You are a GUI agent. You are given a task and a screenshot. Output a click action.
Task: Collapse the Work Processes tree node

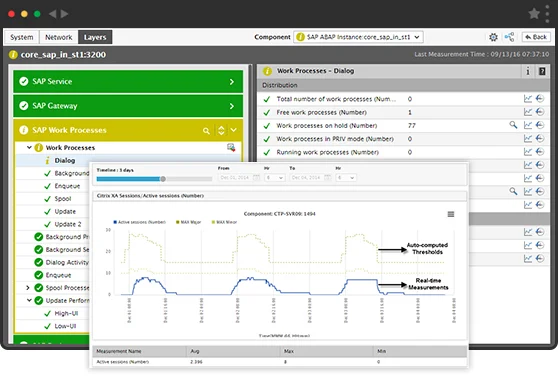click(29, 147)
